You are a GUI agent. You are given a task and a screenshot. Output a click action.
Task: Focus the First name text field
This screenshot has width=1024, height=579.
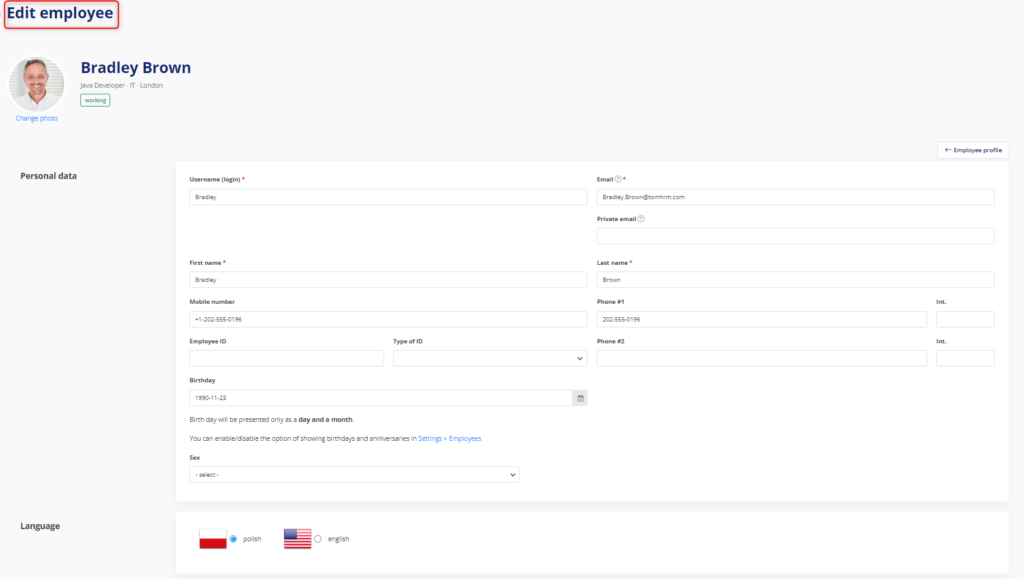tap(388, 280)
